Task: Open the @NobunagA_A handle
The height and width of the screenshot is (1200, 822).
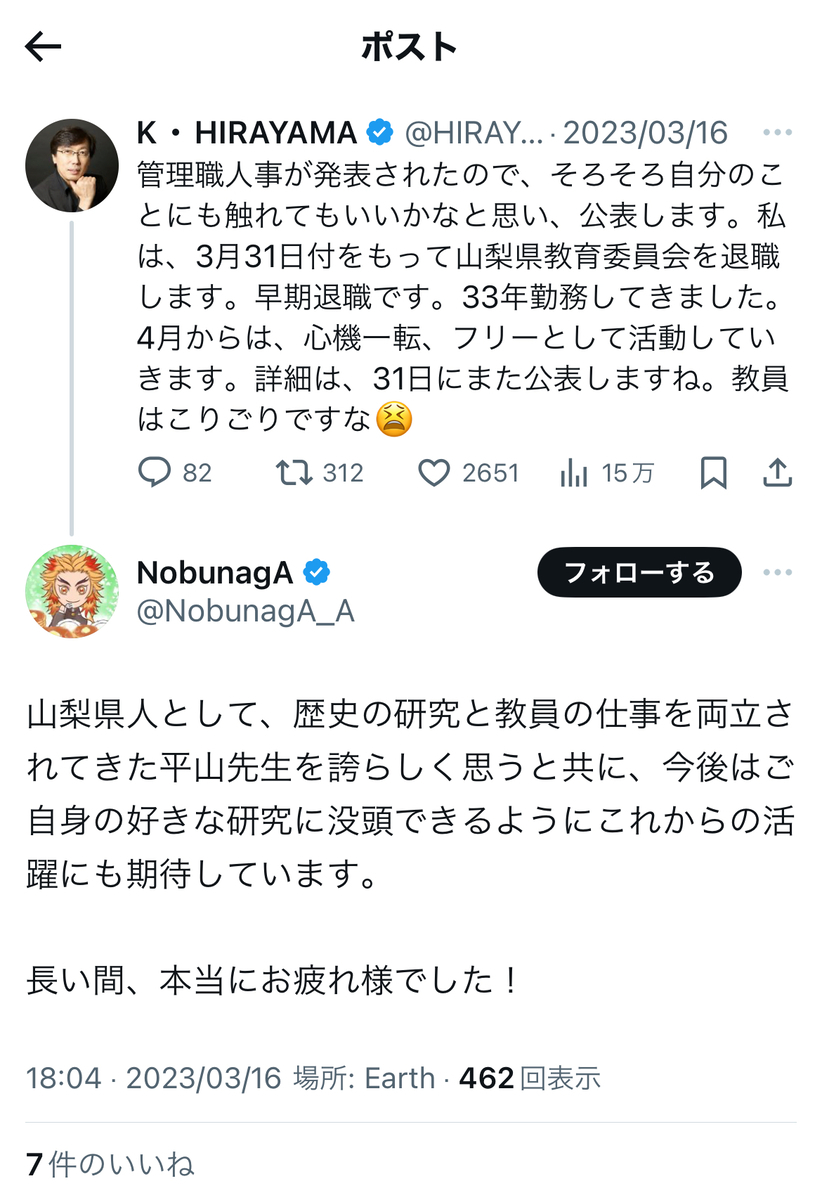Action: (245, 610)
